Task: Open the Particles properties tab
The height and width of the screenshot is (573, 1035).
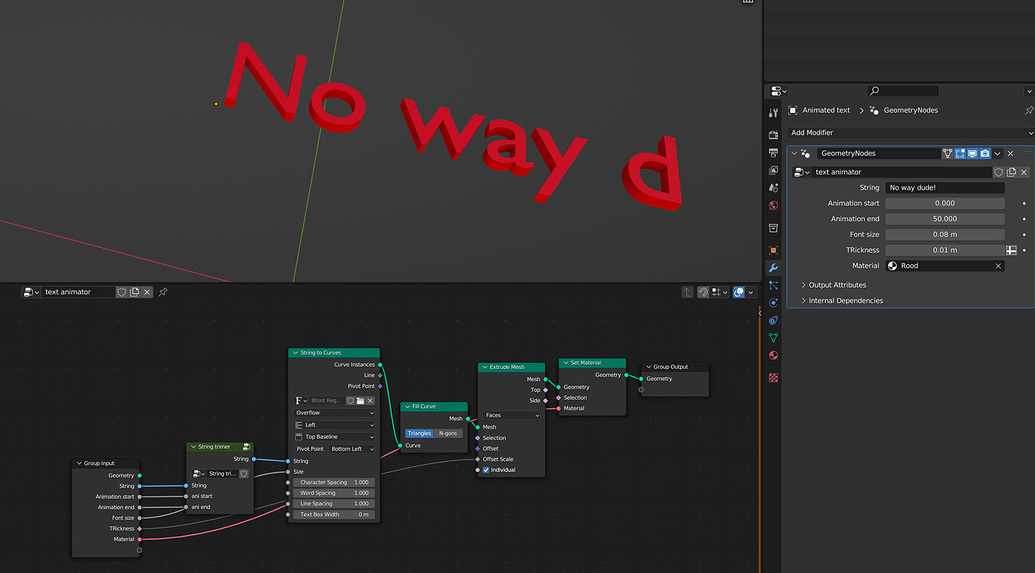Action: [773, 285]
